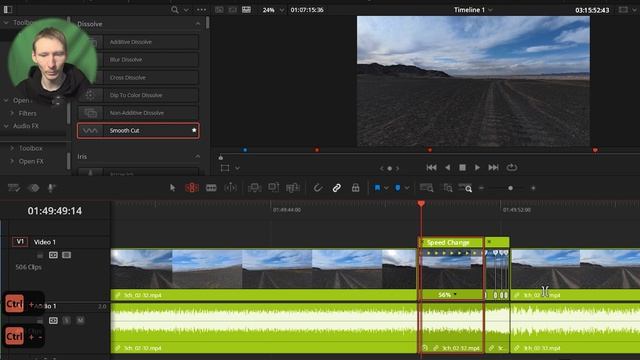Toggle the V1 destination control
Image resolution: width=640 pixels, height=360 pixels.
[20, 242]
